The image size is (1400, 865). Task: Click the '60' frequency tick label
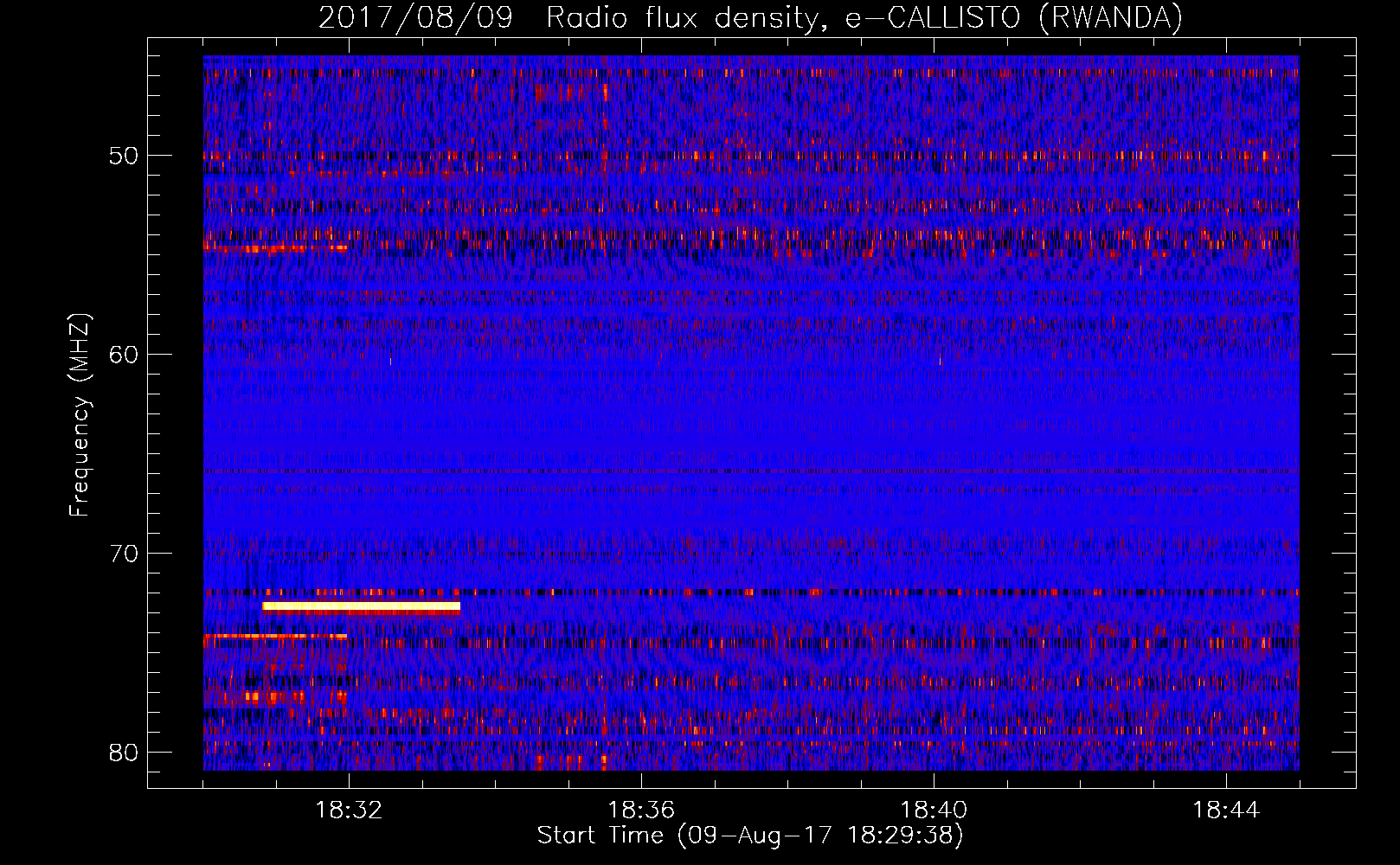pos(124,355)
